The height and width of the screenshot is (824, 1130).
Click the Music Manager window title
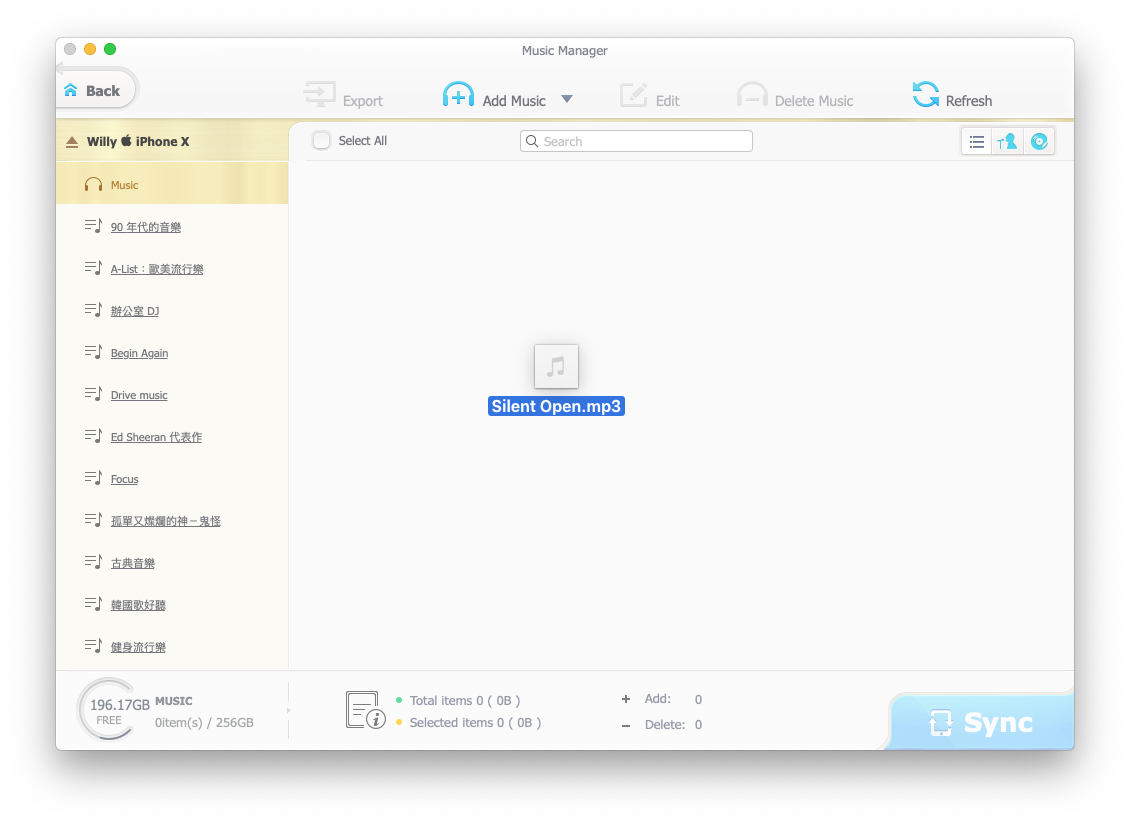(x=564, y=50)
